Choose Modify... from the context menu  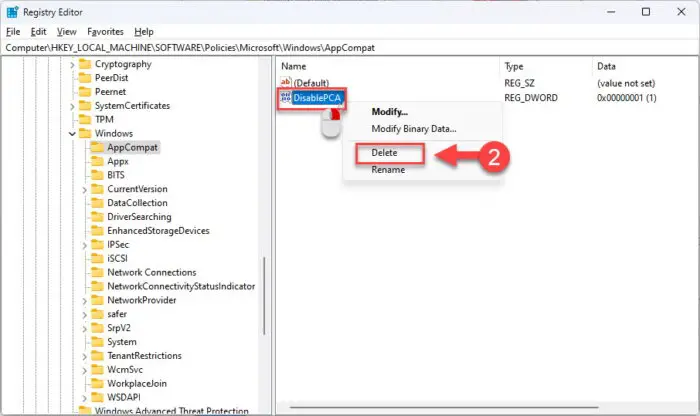389,112
